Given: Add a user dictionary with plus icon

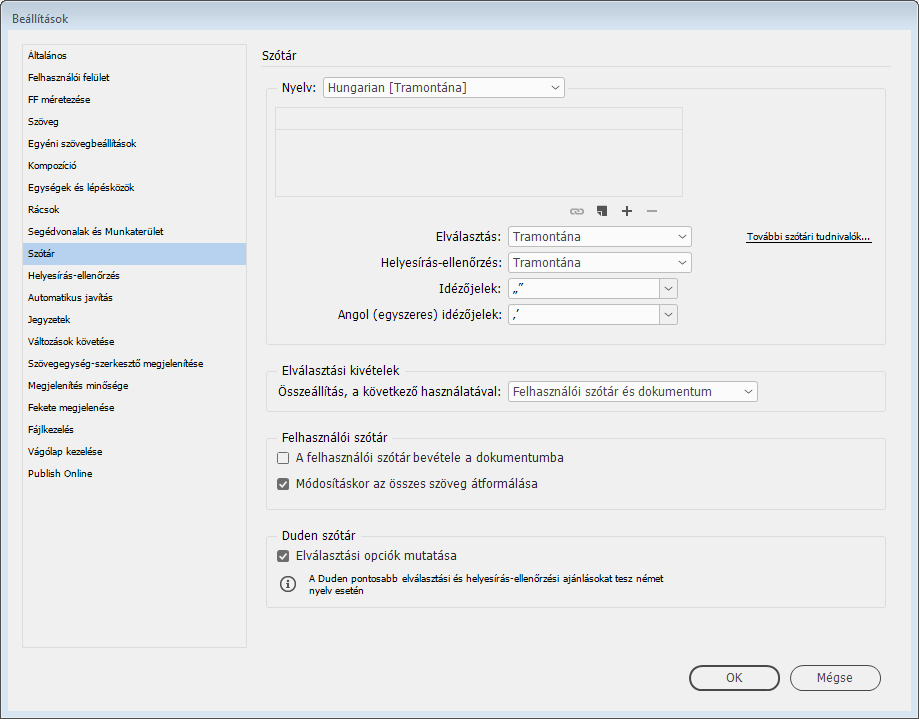Looking at the screenshot, I should click(x=627, y=211).
